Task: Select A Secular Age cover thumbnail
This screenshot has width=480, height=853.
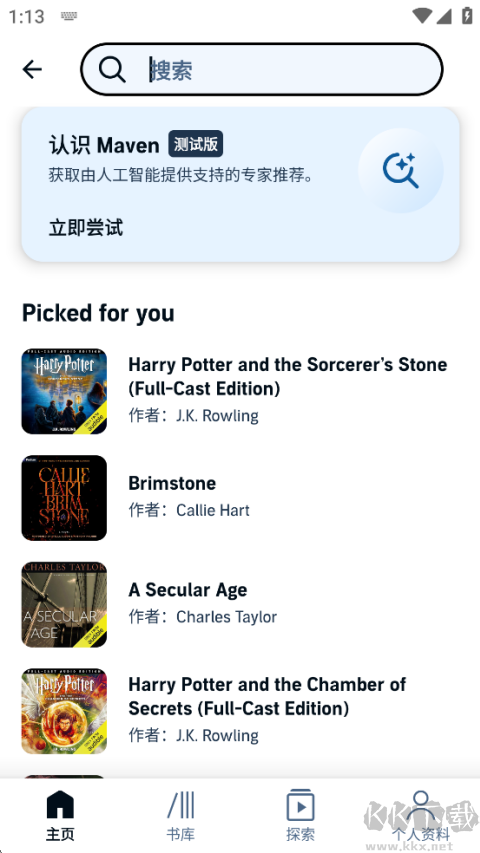Action: point(64,604)
